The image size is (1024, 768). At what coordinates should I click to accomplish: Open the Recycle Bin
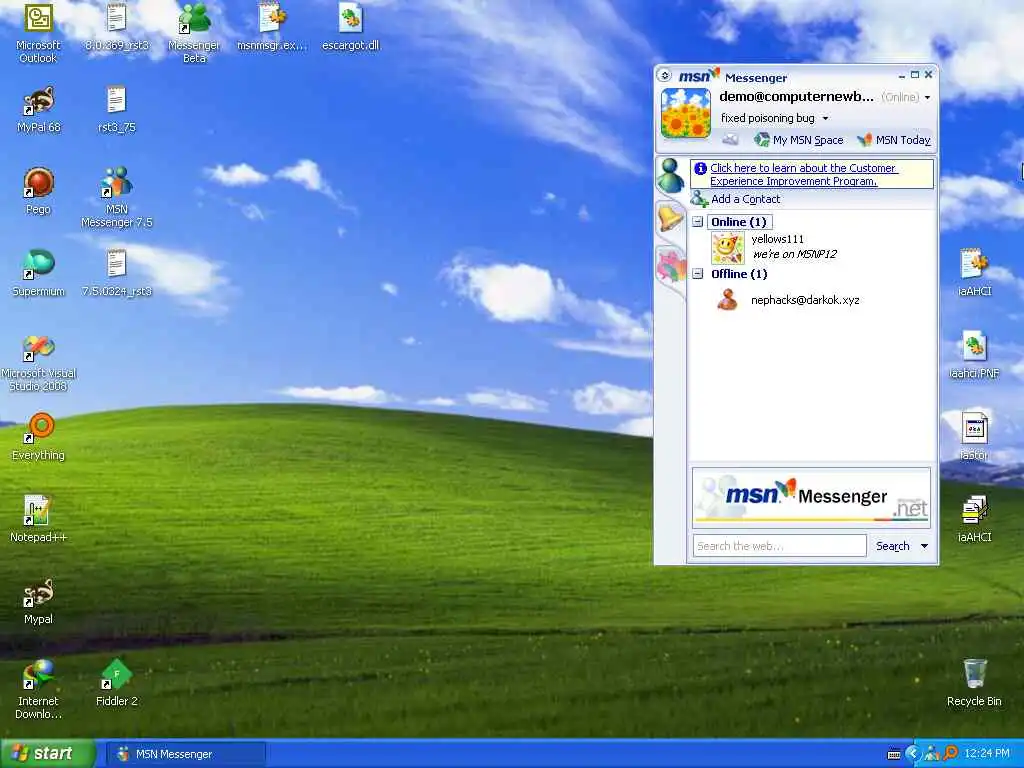click(x=974, y=683)
